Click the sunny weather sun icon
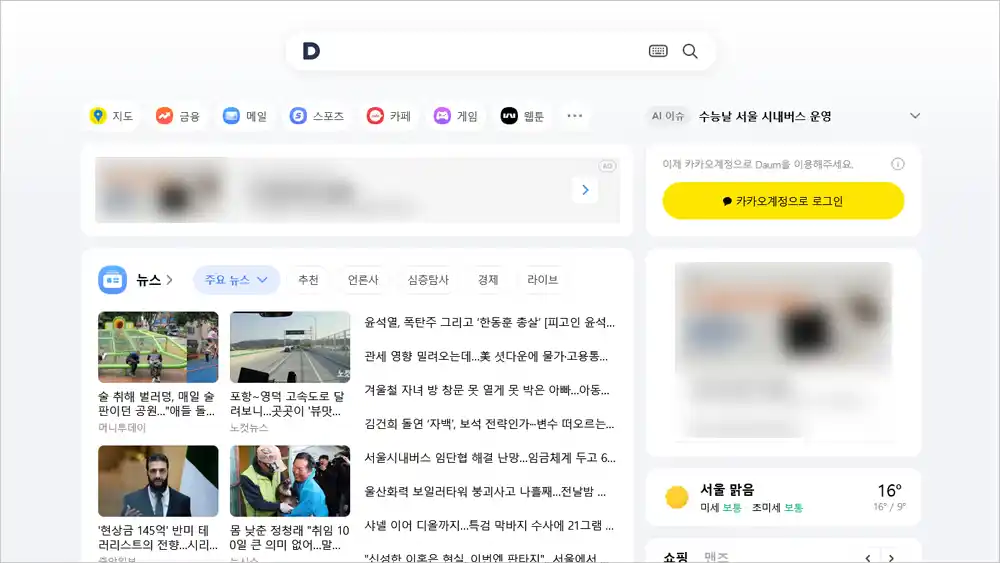Screen dimensions: 1000x563 click(677, 497)
